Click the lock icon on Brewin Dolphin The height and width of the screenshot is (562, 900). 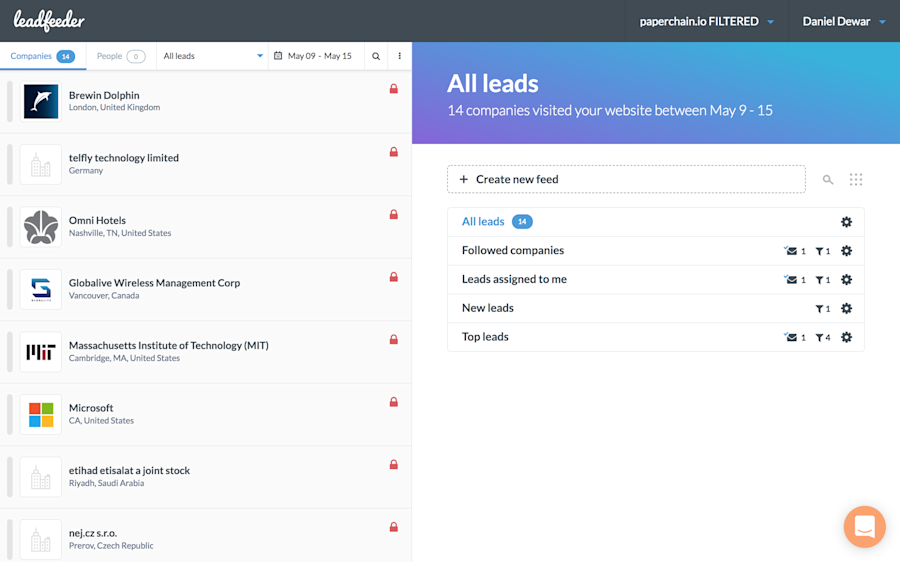tap(394, 88)
